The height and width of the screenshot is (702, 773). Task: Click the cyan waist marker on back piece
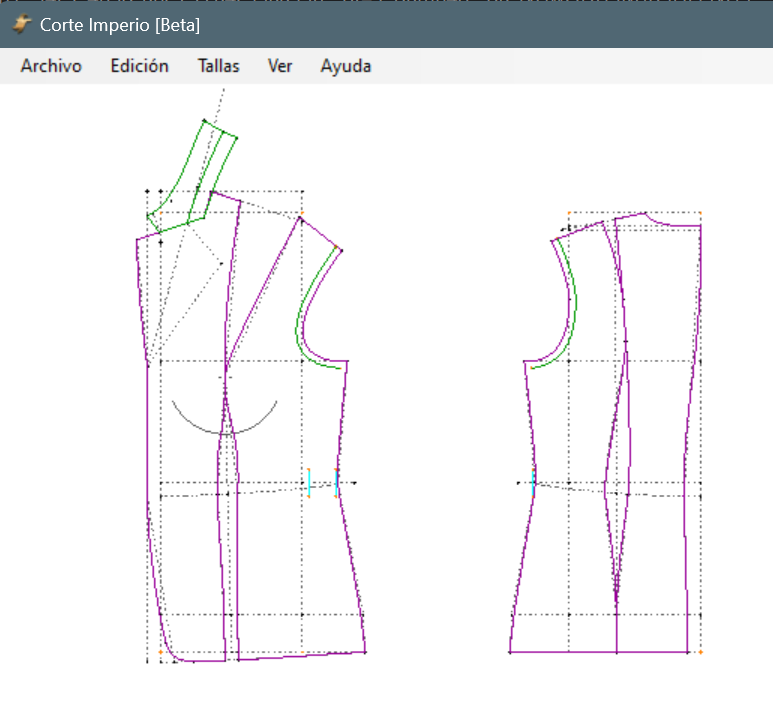533,482
